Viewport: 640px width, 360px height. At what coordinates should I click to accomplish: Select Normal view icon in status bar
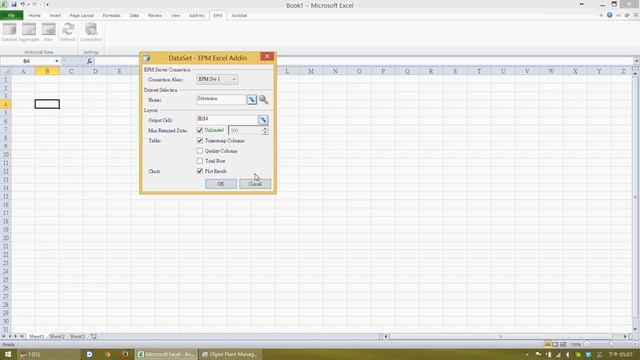click(547, 344)
